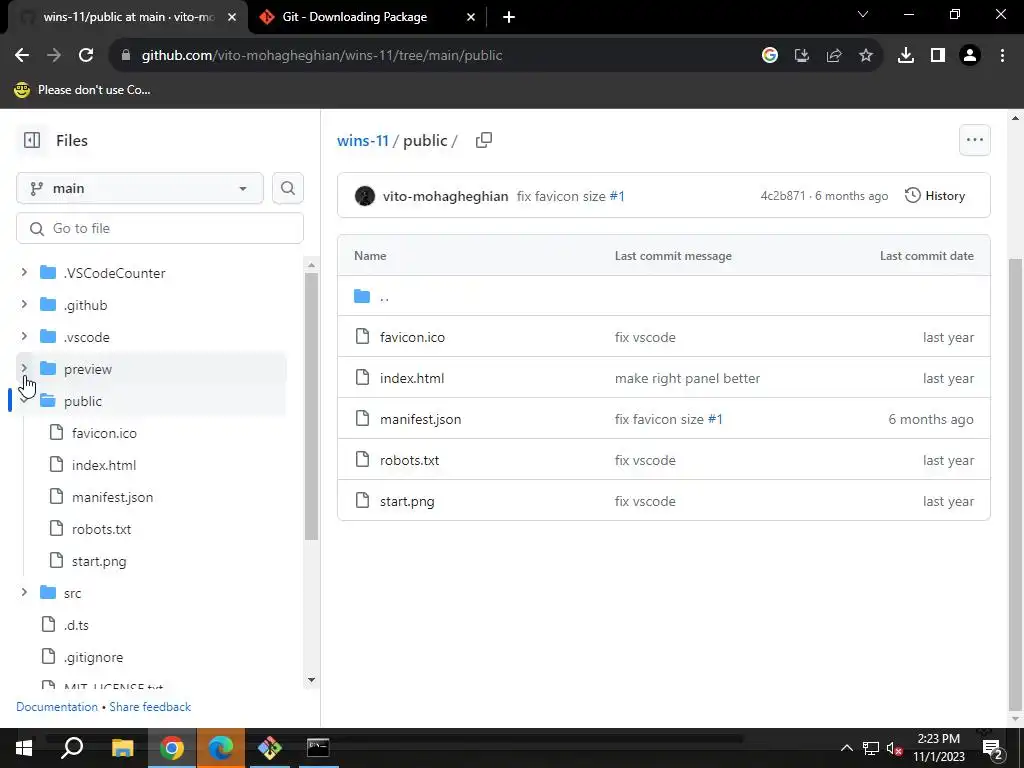The height and width of the screenshot is (768, 1024).
Task: Select index.html in the file tree
Action: (x=104, y=465)
